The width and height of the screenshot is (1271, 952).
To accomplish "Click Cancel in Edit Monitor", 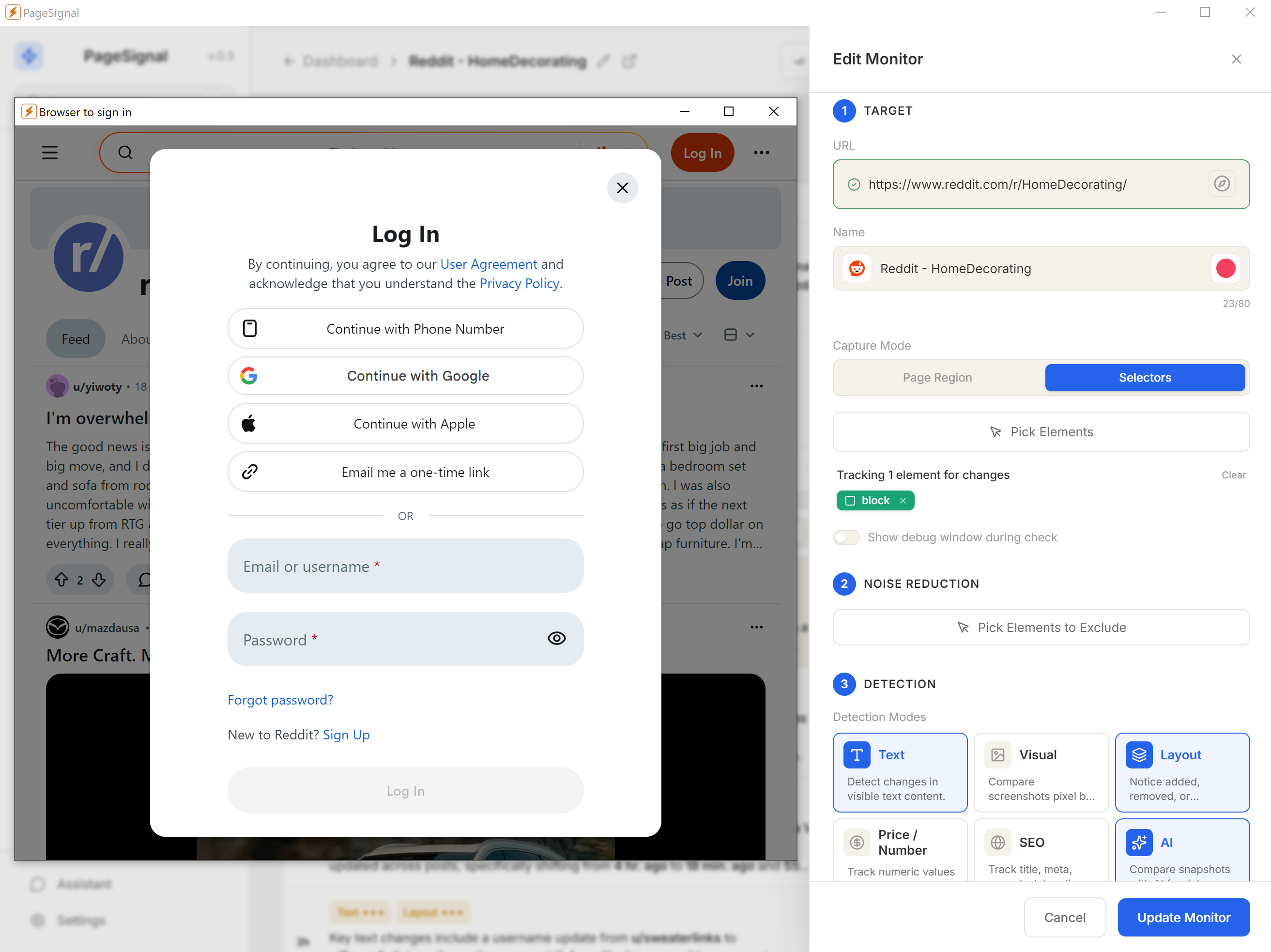I will pos(1065,917).
